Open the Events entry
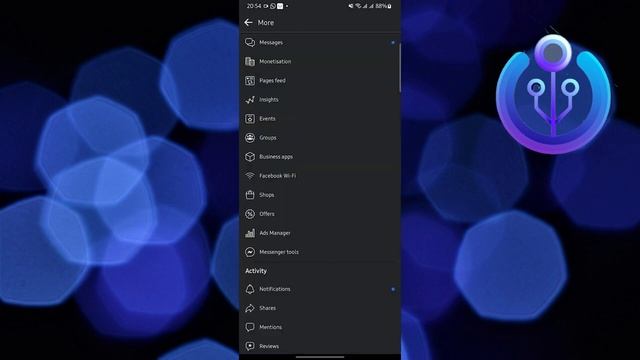640x360 pixels. point(267,119)
